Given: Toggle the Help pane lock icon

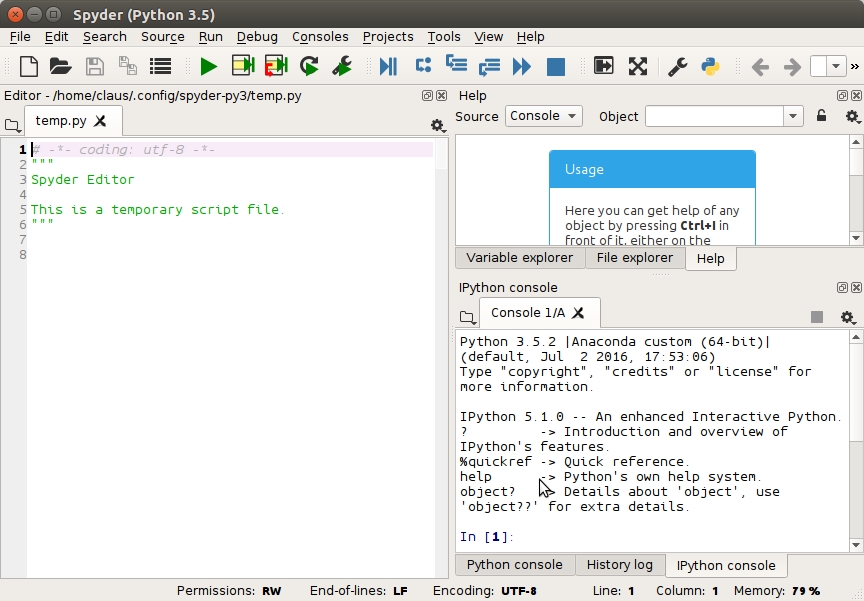Looking at the screenshot, I should 821,115.
